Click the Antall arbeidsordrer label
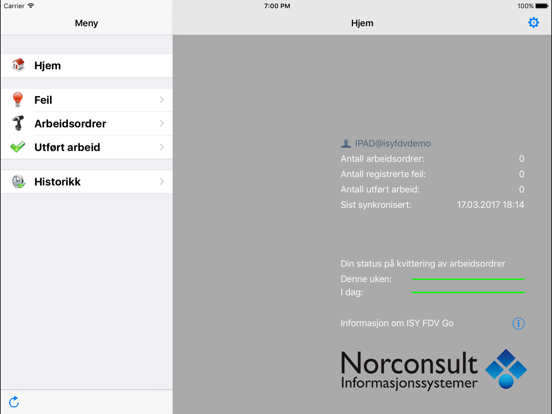The height and width of the screenshot is (414, 552). [382, 159]
